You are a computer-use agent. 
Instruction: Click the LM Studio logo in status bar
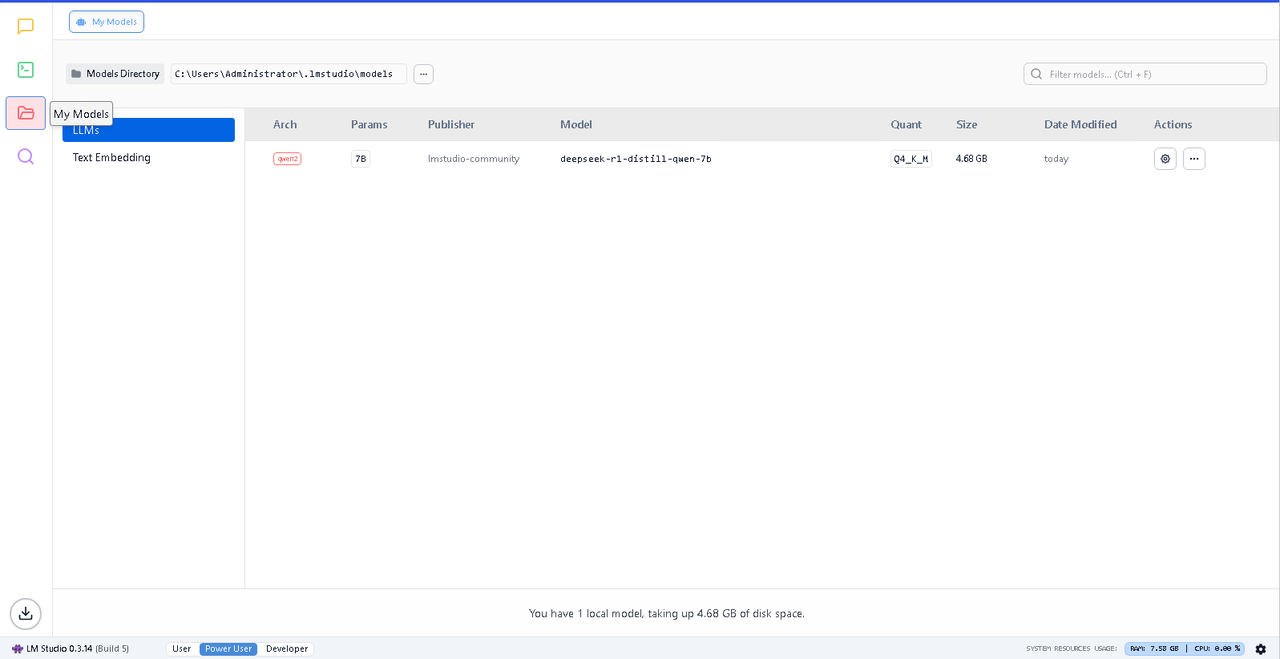pos(17,649)
